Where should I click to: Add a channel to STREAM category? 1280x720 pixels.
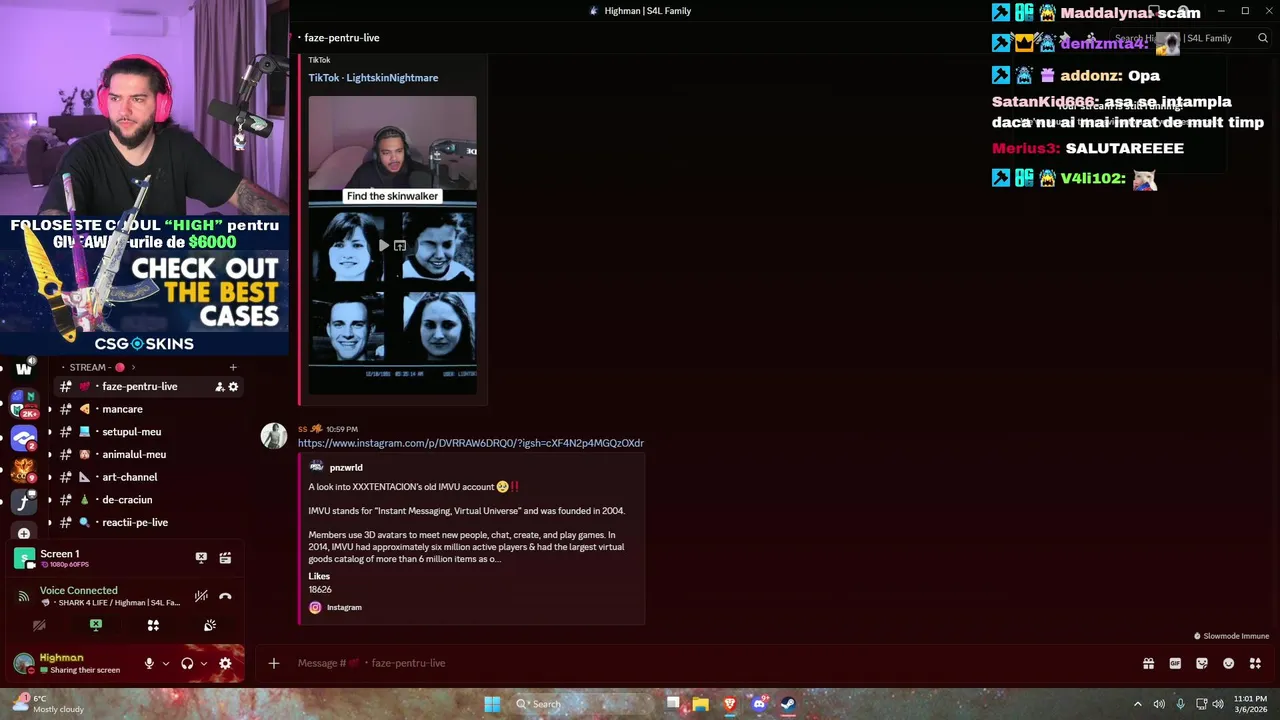(233, 367)
